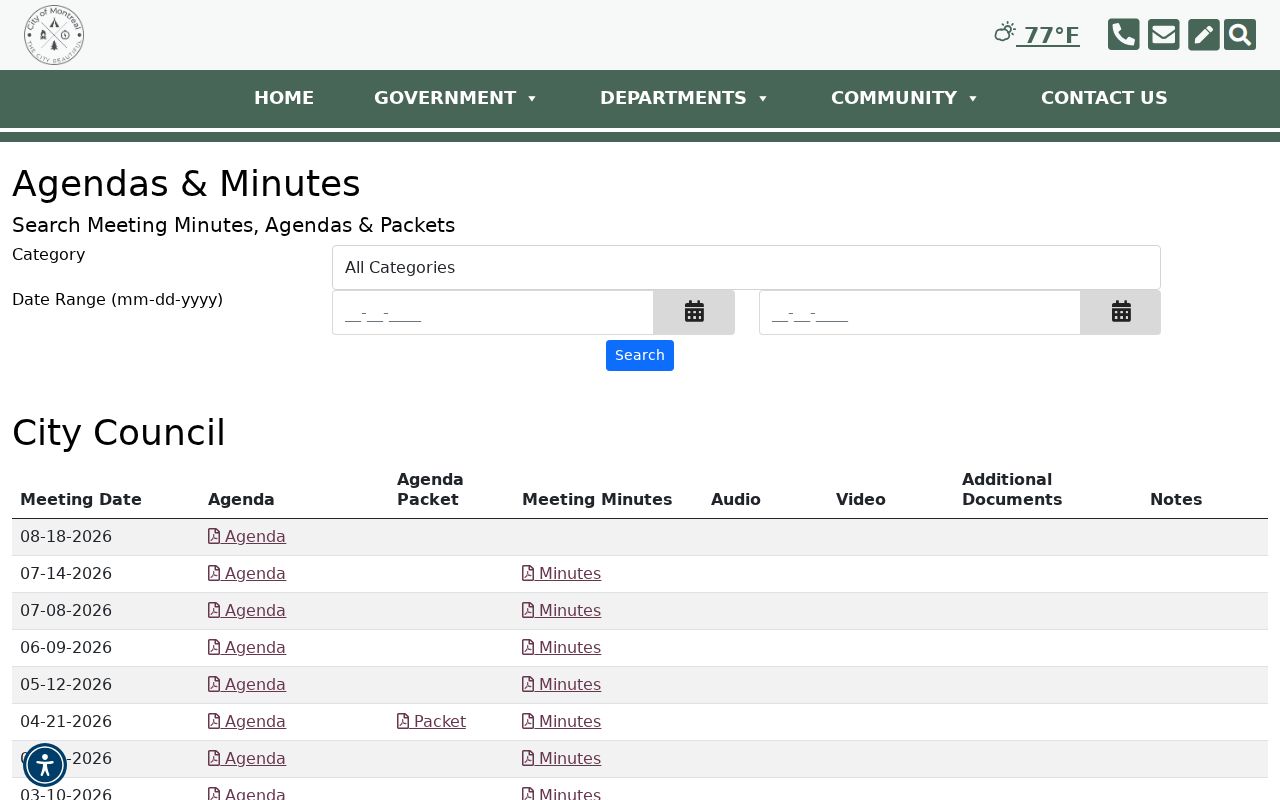1280x800 pixels.
Task: Open the envelope email icon
Action: coord(1164,34)
